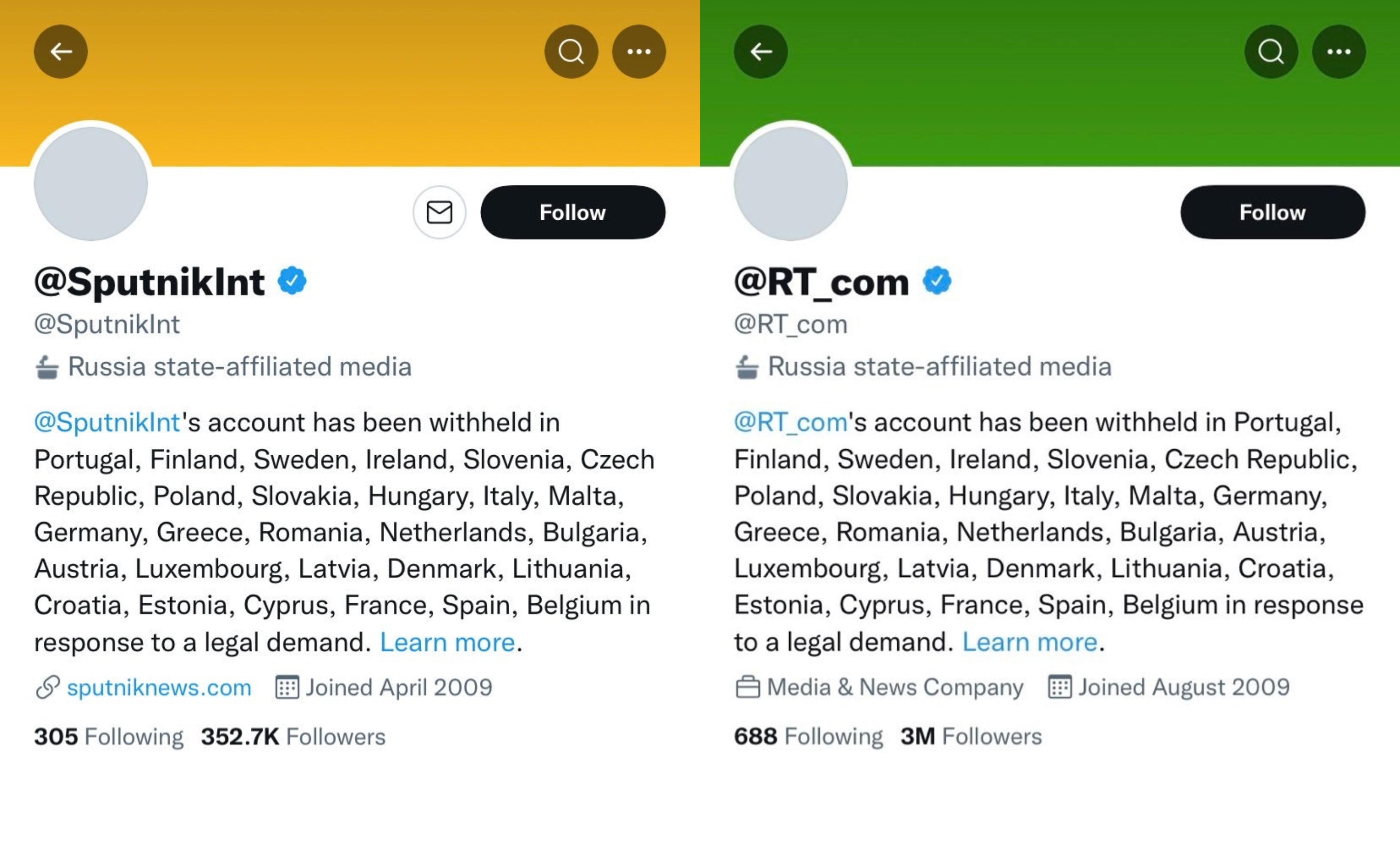
Task: Open Learn more link under RT_com notice
Action: pyautogui.click(x=1029, y=642)
